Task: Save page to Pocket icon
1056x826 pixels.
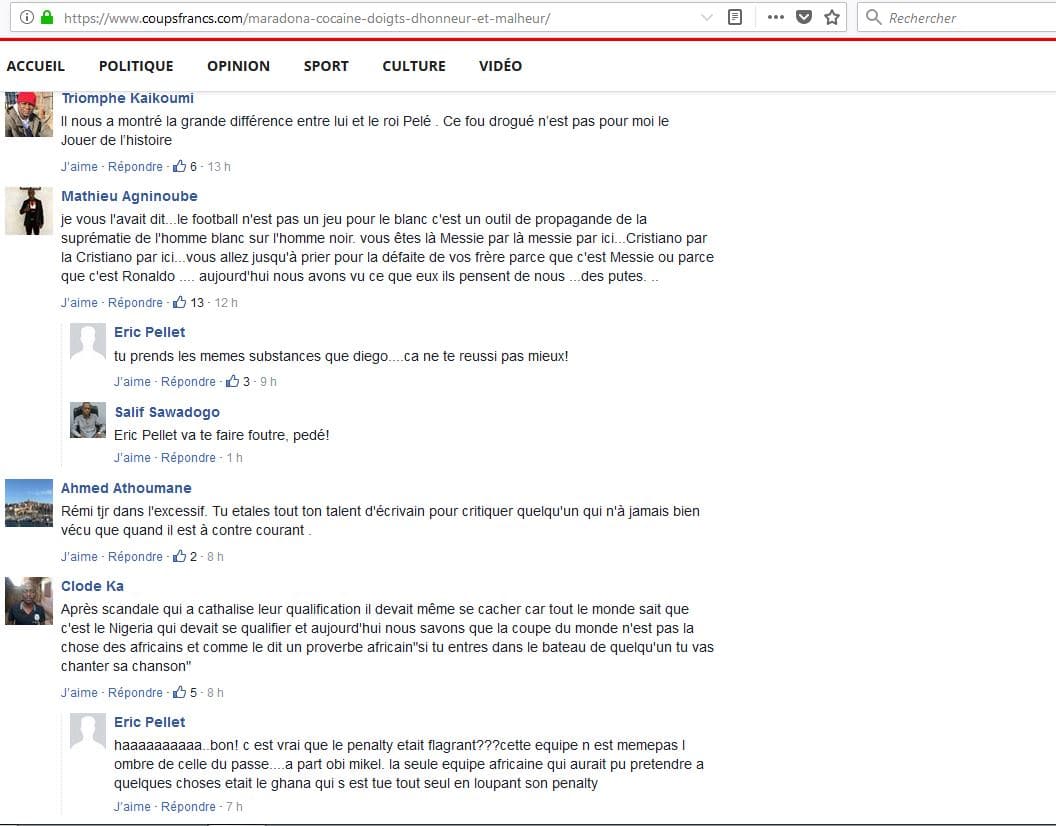Action: (x=804, y=18)
